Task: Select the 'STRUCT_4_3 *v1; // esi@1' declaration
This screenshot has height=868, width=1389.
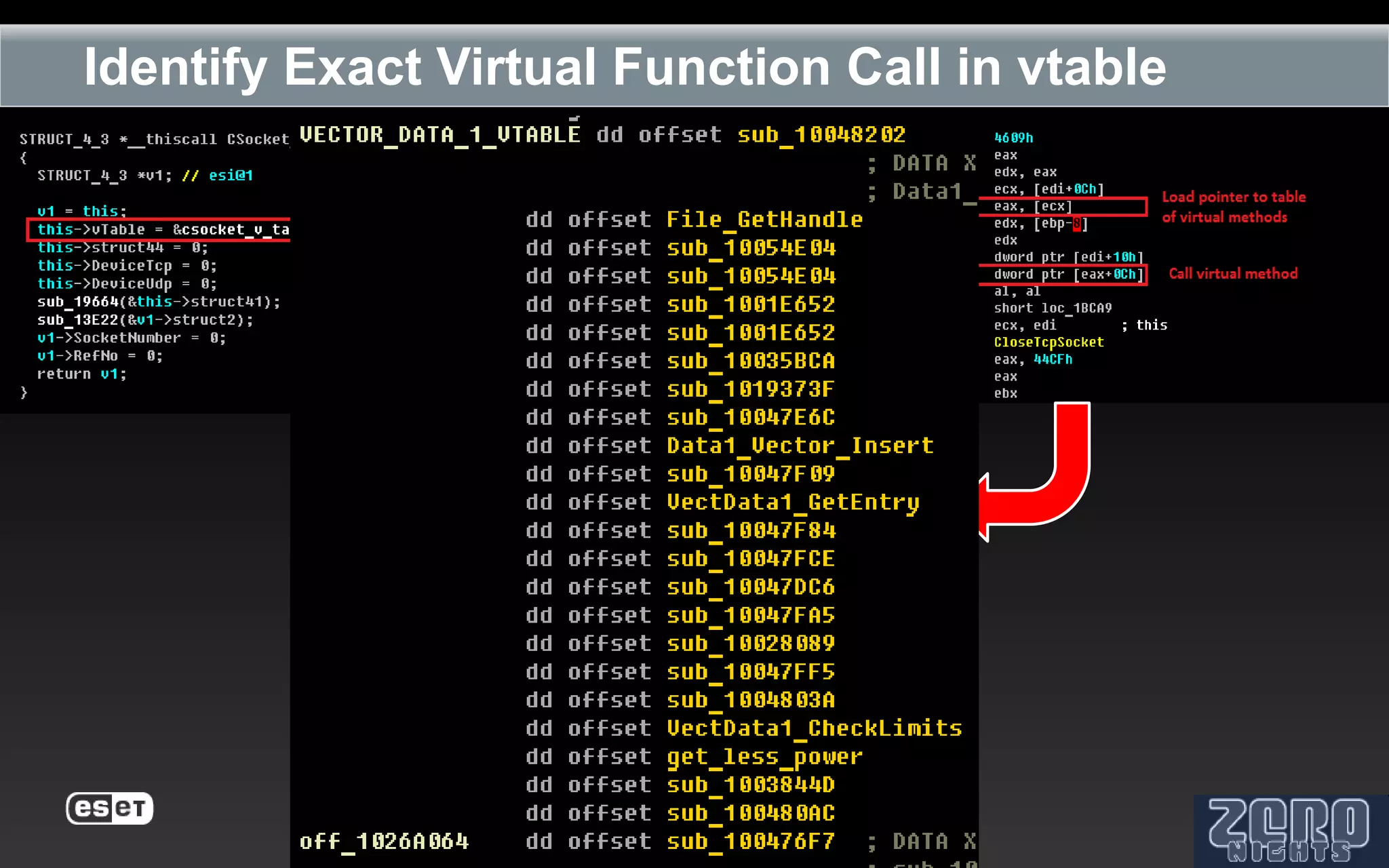Action: [145, 176]
